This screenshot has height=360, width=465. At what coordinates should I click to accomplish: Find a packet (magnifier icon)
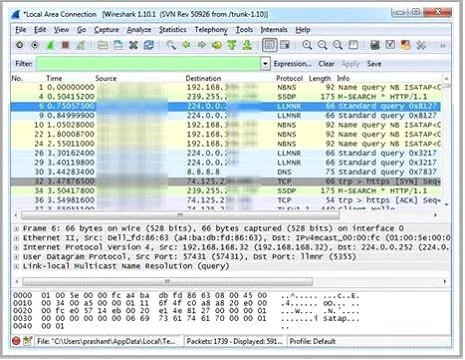coord(171,45)
